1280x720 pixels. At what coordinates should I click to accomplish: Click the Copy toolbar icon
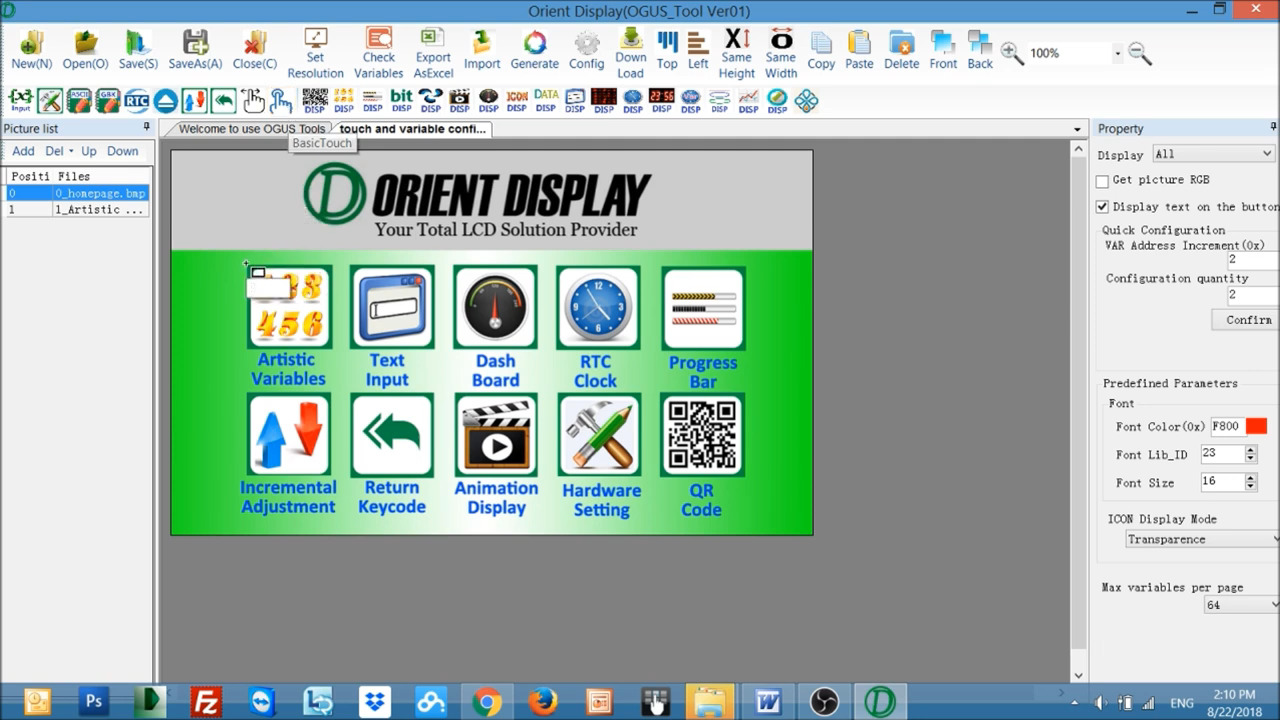[821, 50]
